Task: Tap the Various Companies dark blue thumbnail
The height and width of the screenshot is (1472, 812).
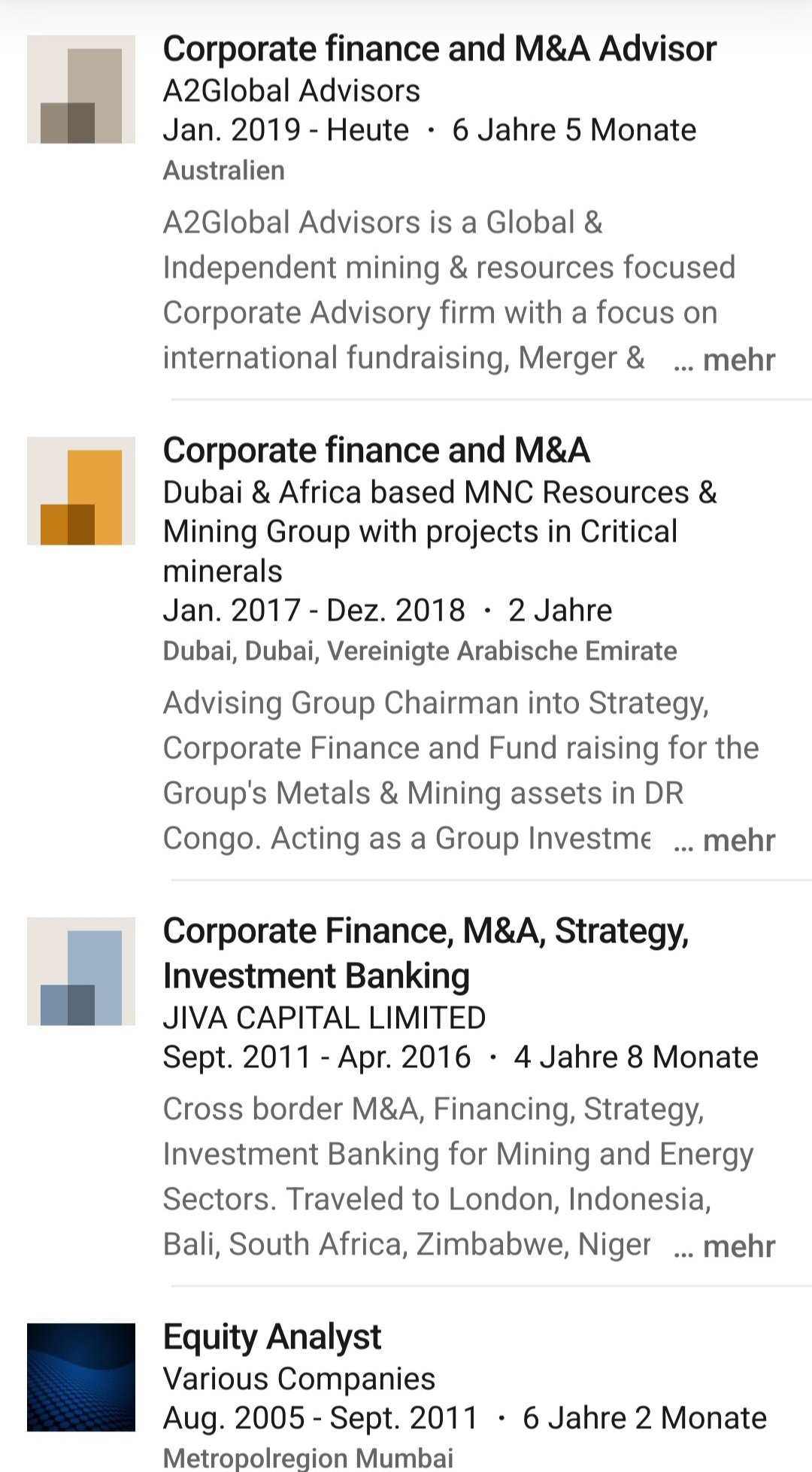Action: 81,1376
